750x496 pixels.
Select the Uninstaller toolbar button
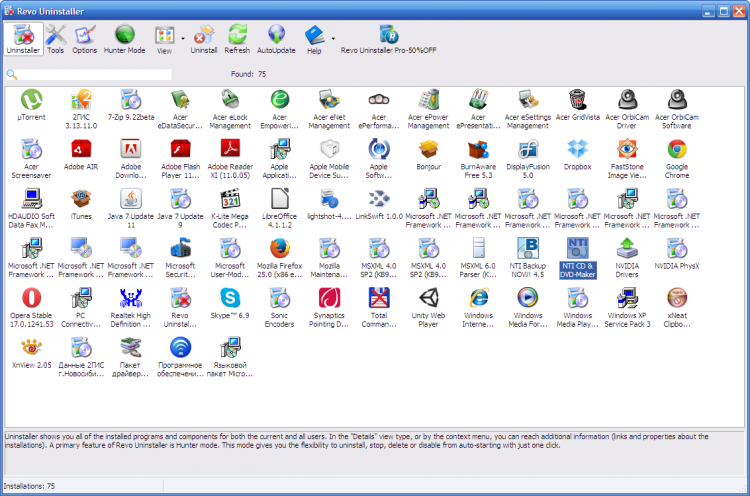point(23,39)
